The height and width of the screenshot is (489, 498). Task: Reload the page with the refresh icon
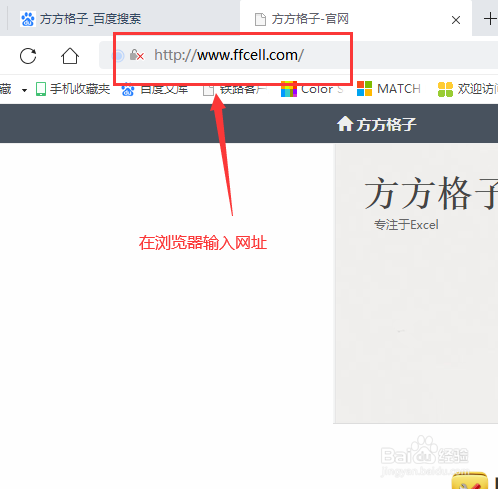pyautogui.click(x=28, y=56)
